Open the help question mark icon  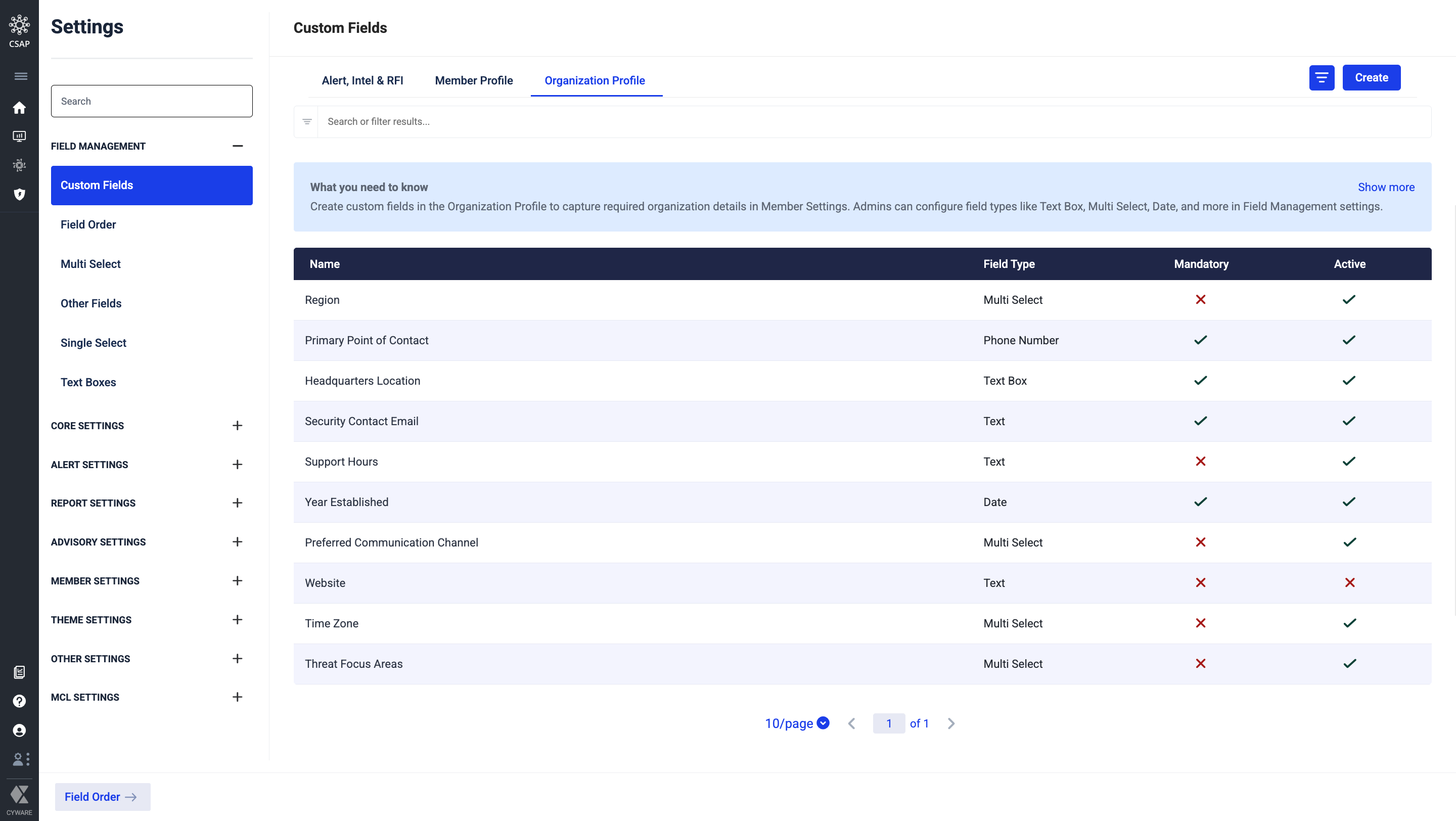tap(19, 701)
